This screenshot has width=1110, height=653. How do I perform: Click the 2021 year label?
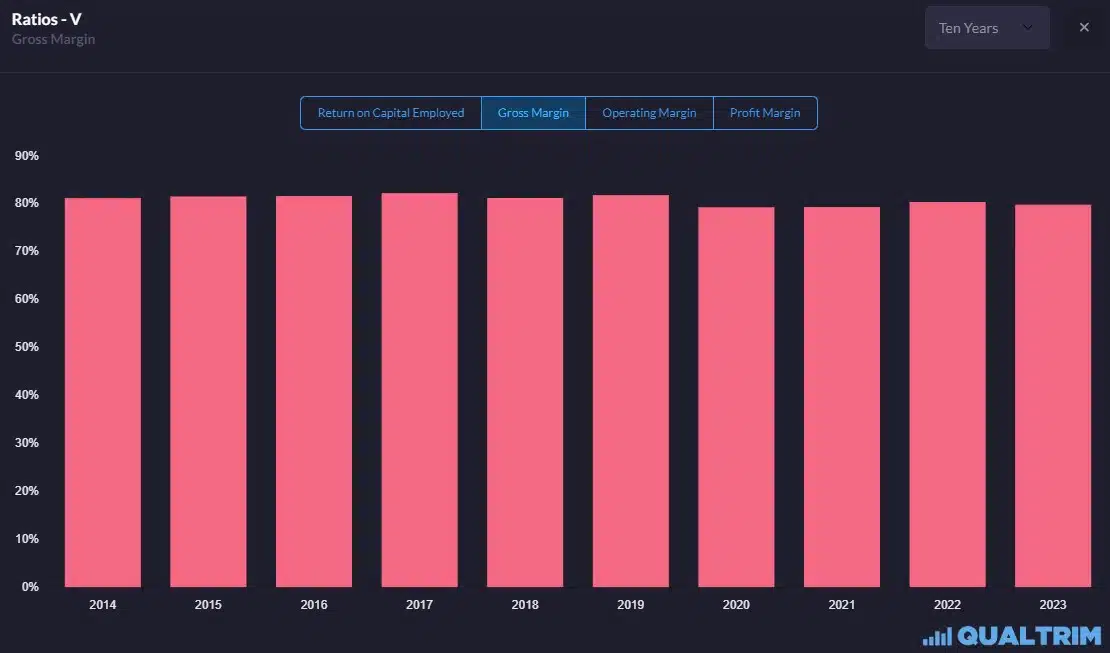click(841, 604)
